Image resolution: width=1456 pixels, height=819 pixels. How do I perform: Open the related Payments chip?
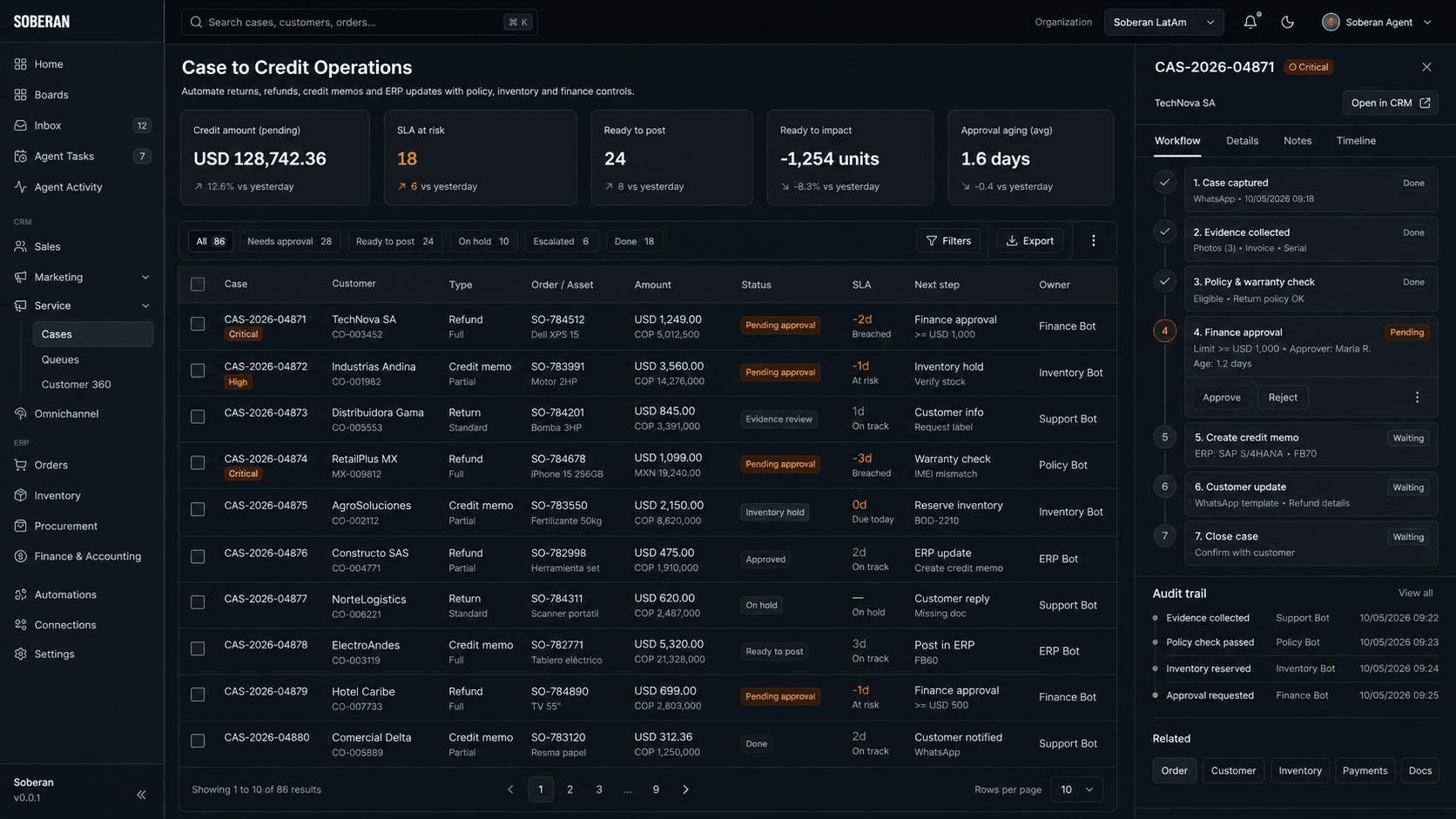1365,771
